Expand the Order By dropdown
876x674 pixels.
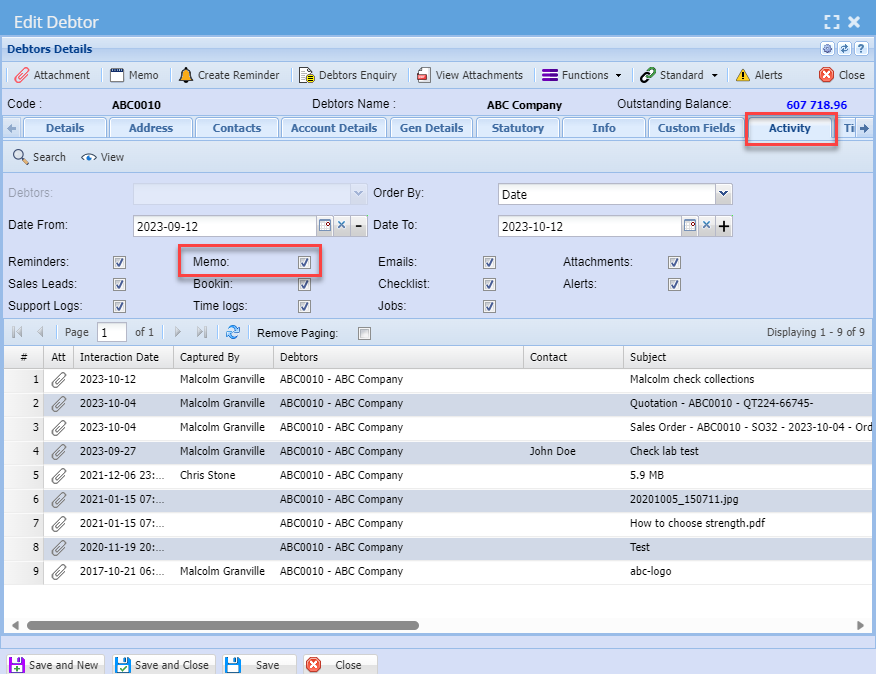point(724,194)
